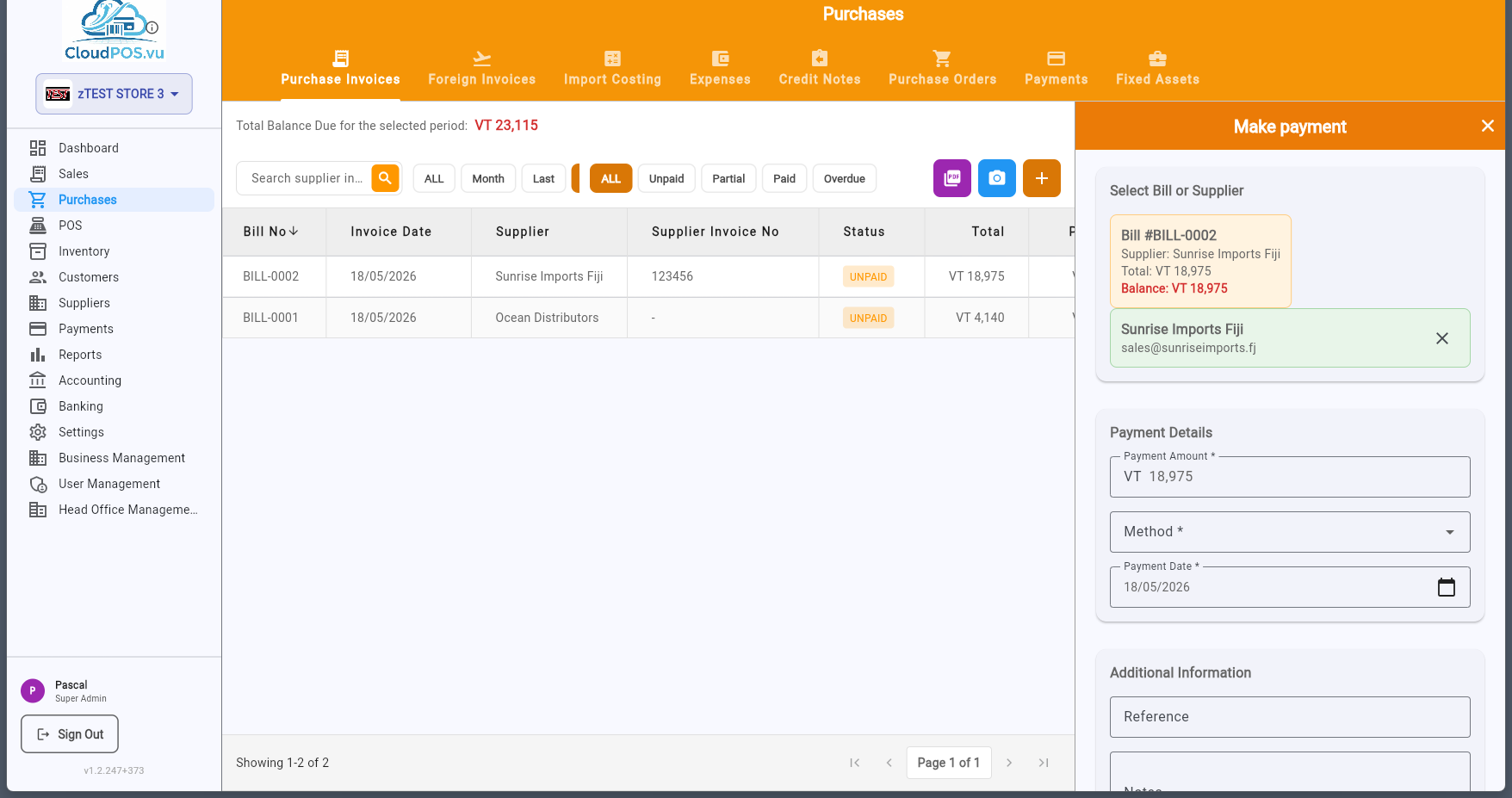Open Payments in the sidebar
The image size is (1512, 798).
pyautogui.click(x=114, y=329)
